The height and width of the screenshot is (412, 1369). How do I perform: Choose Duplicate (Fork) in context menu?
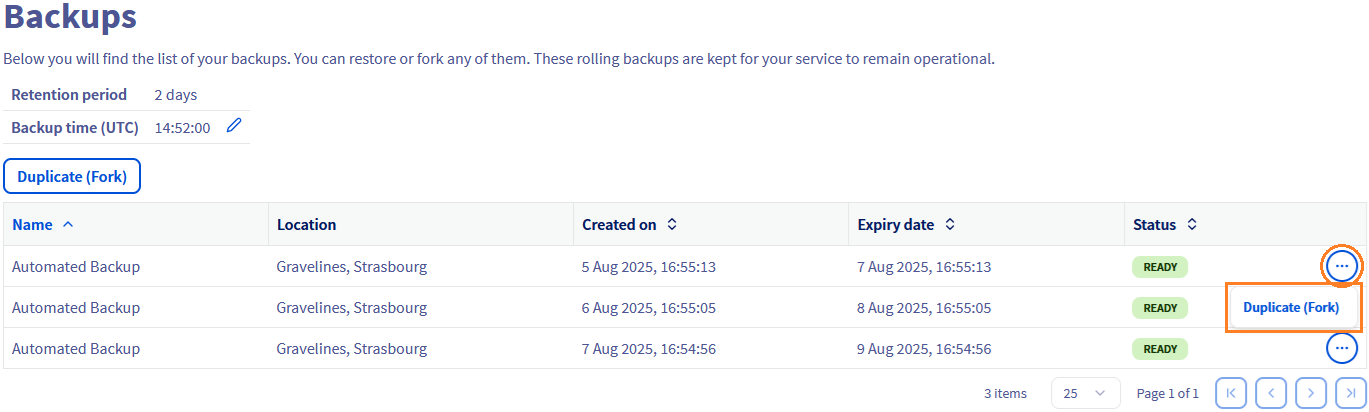click(1291, 308)
